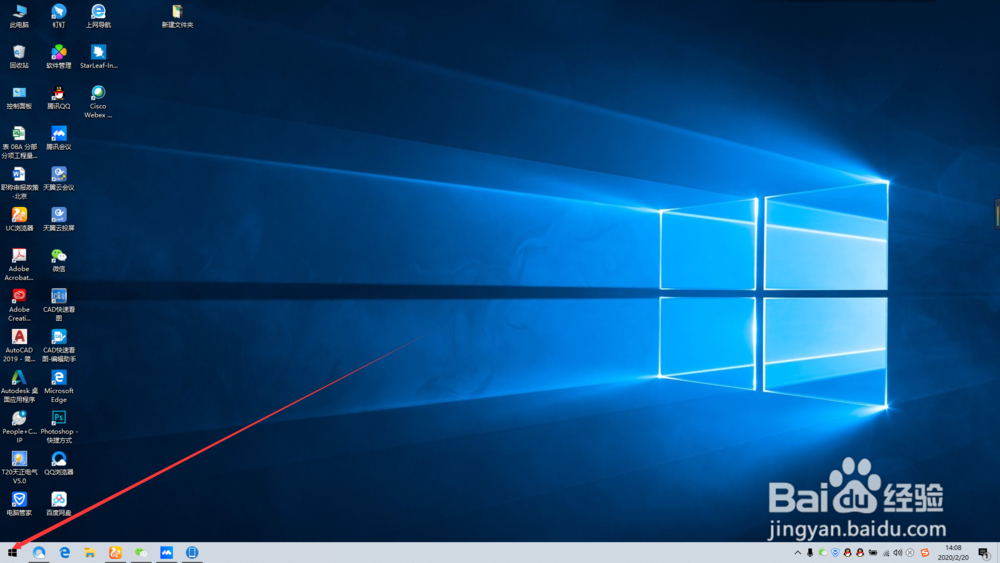Image resolution: width=1000 pixels, height=563 pixels.
Task: Select the 表 08A Excel file icon
Action: (19, 143)
